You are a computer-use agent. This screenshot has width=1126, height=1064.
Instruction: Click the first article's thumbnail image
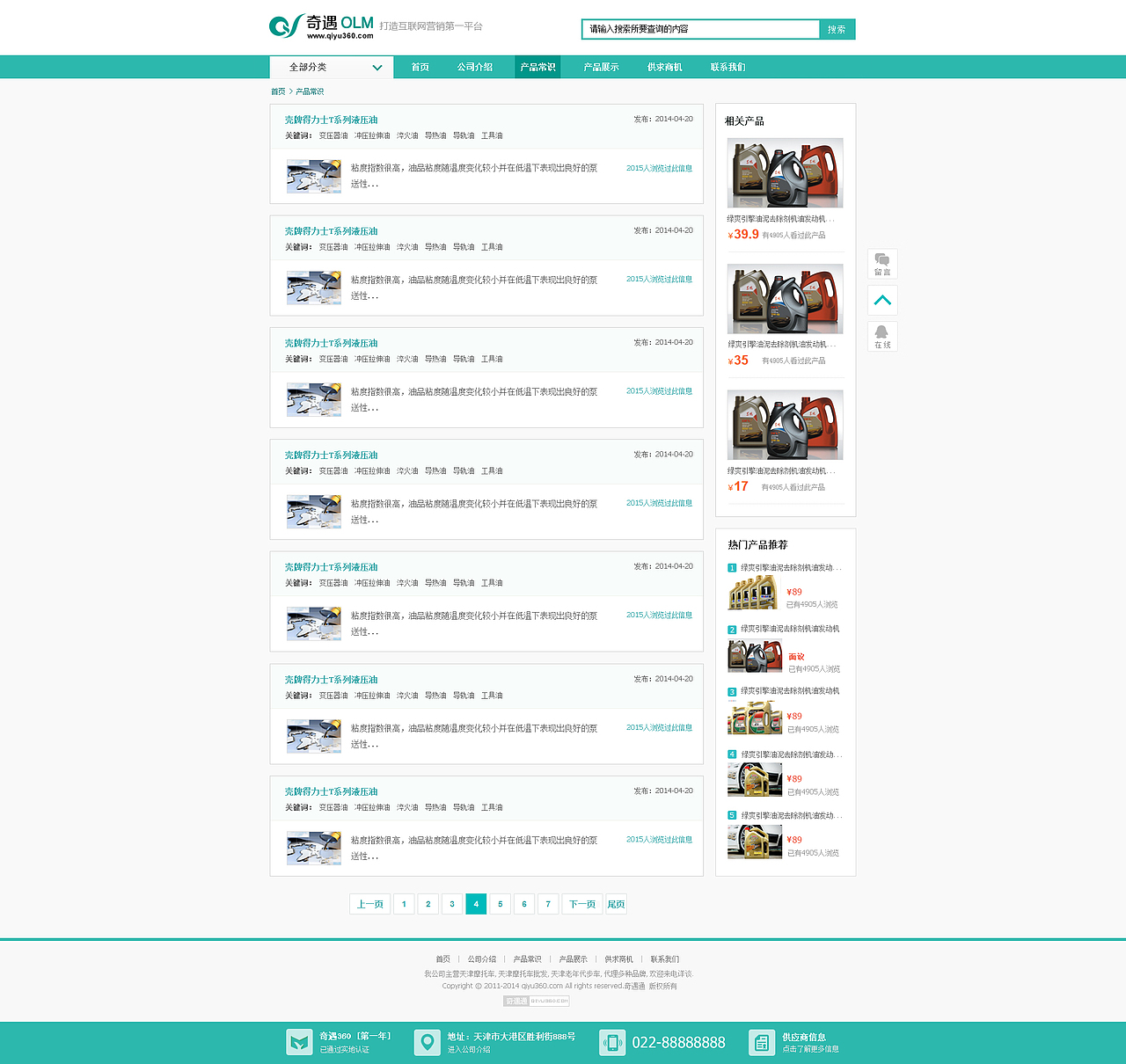(x=314, y=176)
